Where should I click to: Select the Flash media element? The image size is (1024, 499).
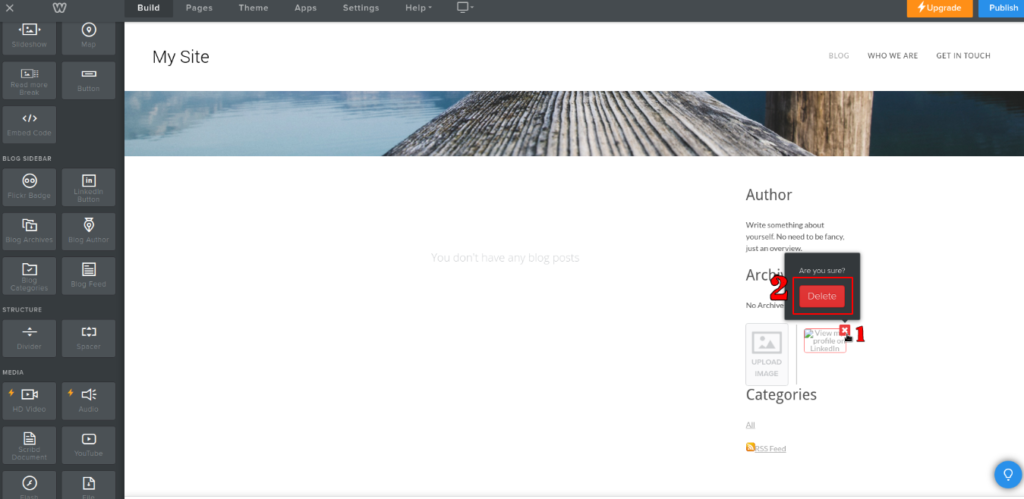[x=29, y=485]
